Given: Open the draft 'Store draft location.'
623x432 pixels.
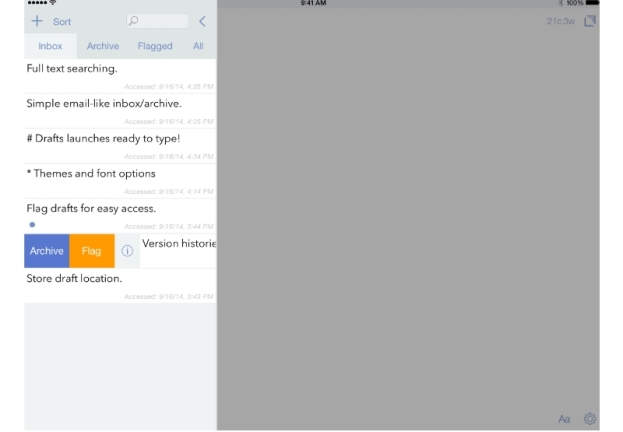Looking at the screenshot, I should click(120, 286).
